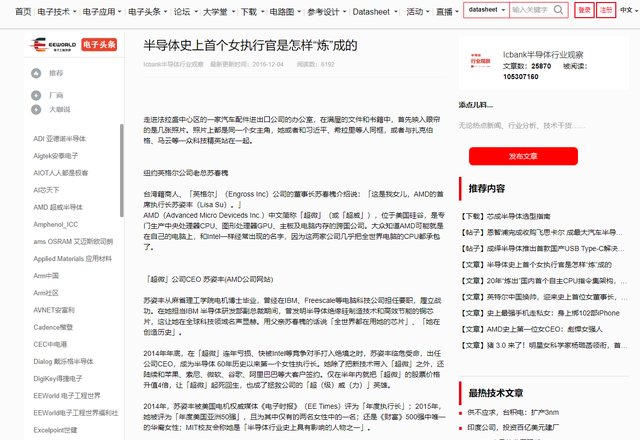The width and height of the screenshot is (640, 440).
Task: Open AVNET安富利 vendor
Action: tap(54, 310)
